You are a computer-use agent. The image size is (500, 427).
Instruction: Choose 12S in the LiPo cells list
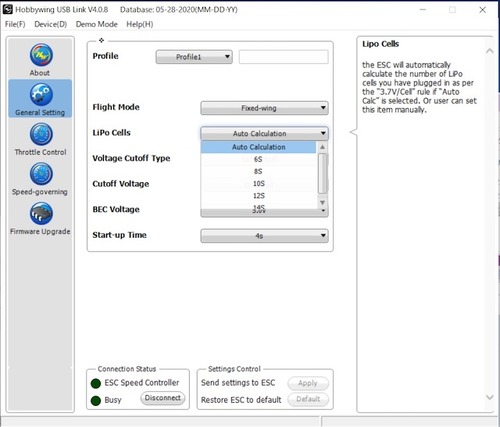point(258,196)
